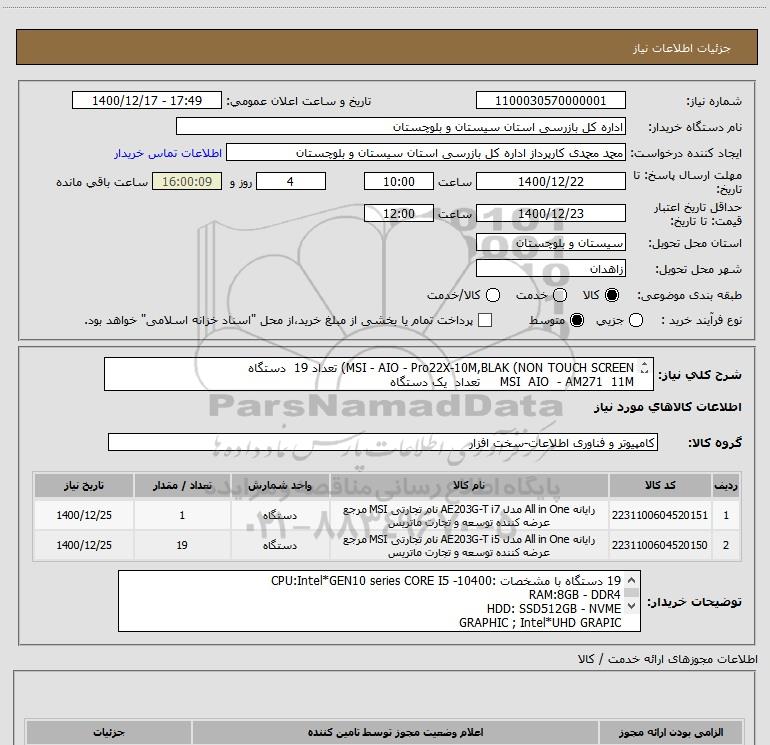
Task: Select the کالا radio button
Action: coord(612,295)
